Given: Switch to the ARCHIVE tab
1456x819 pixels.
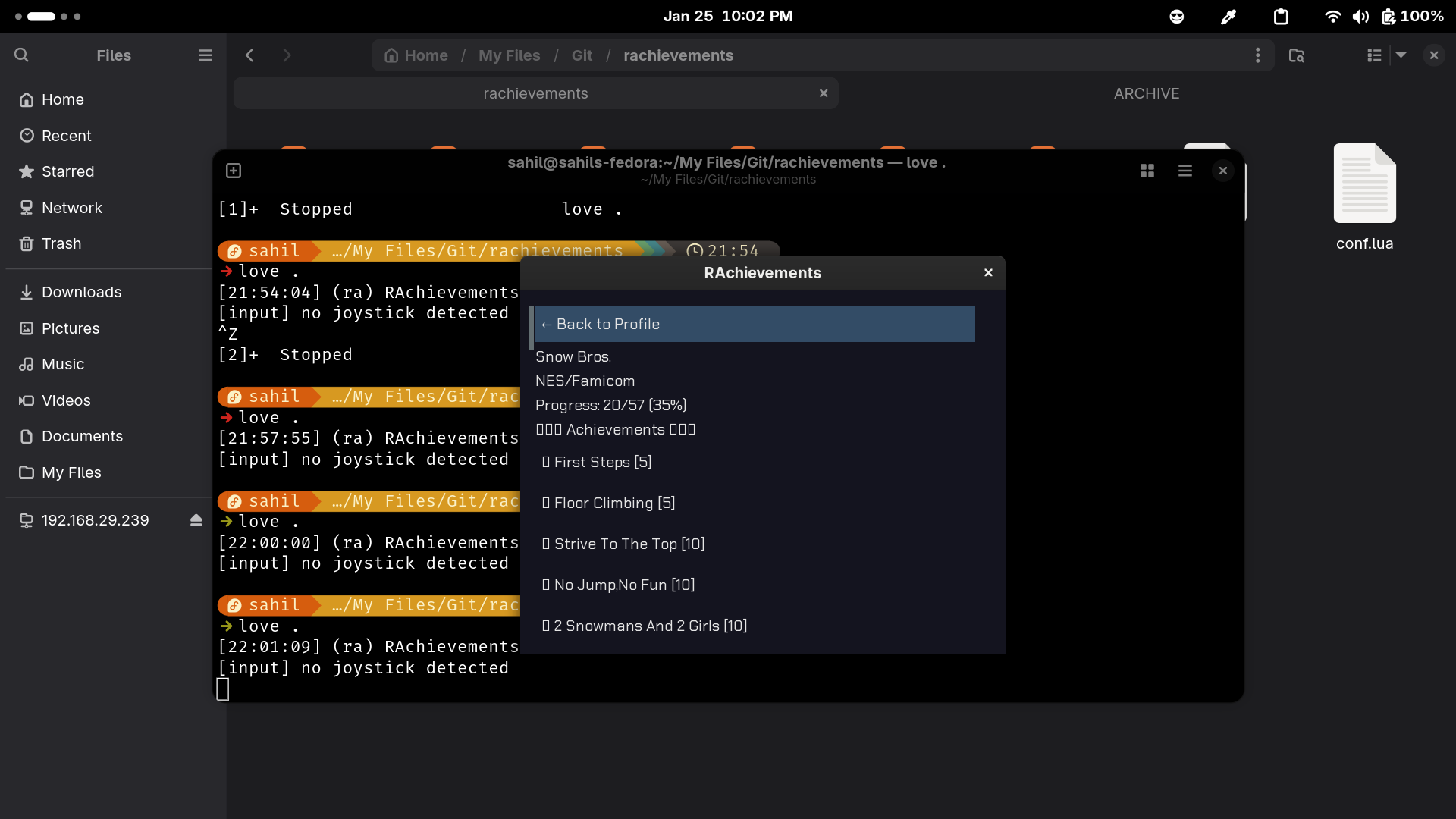Looking at the screenshot, I should [1146, 93].
